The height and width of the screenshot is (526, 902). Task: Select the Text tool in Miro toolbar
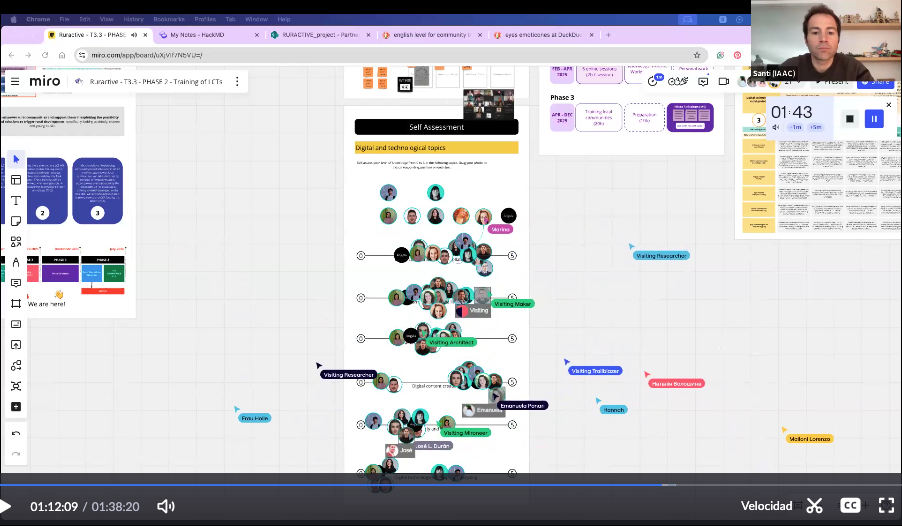click(16, 200)
